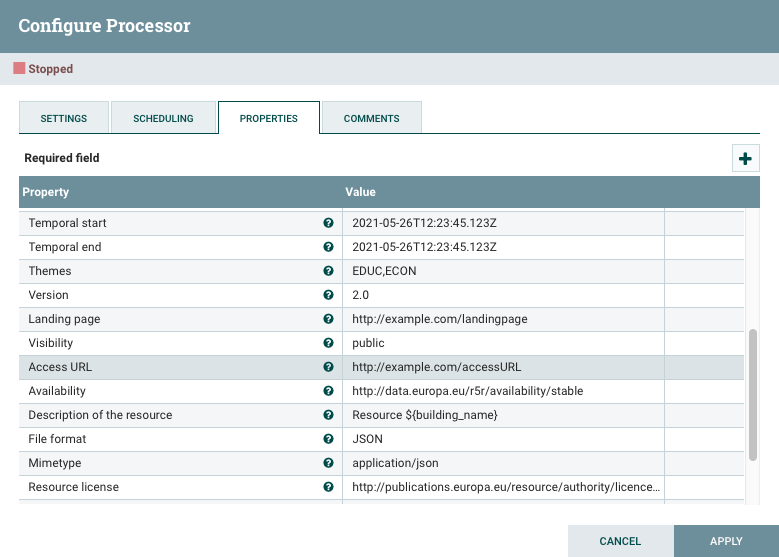Edit the landingpage URL value
This screenshot has height=557, width=779.
click(503, 319)
